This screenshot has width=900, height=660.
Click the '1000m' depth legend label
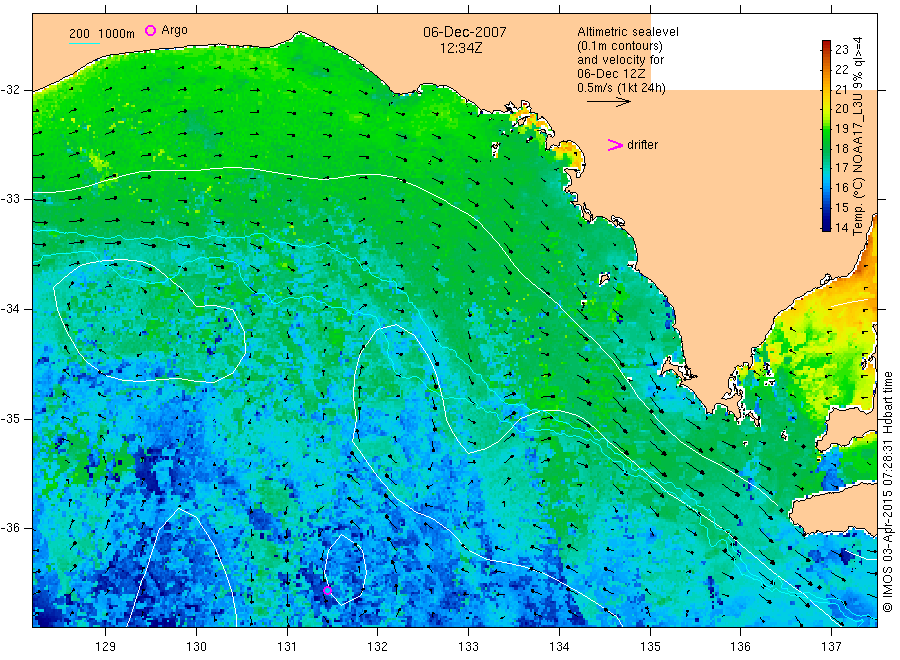tap(117, 34)
